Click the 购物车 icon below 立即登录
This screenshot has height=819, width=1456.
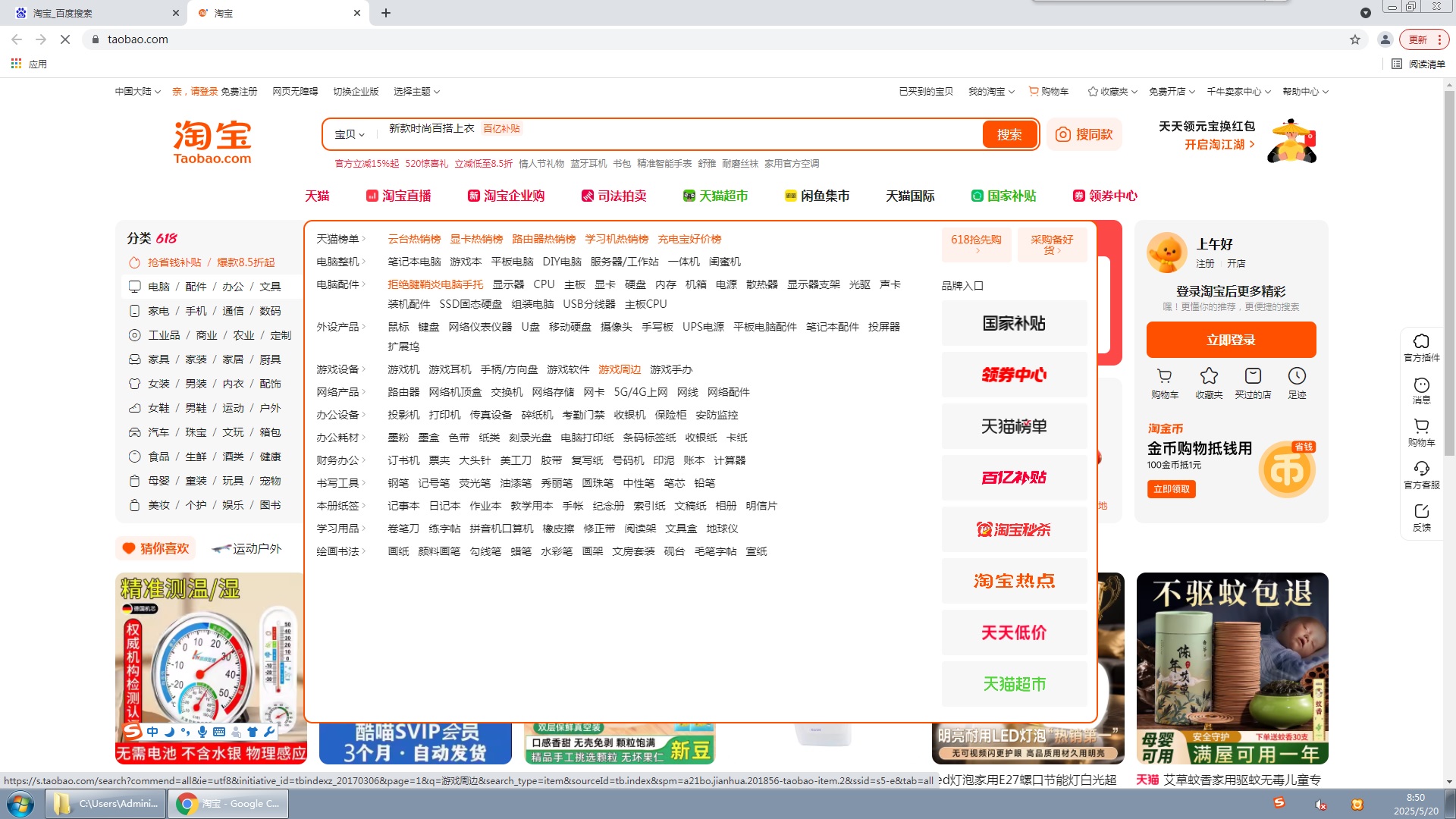click(x=1165, y=375)
